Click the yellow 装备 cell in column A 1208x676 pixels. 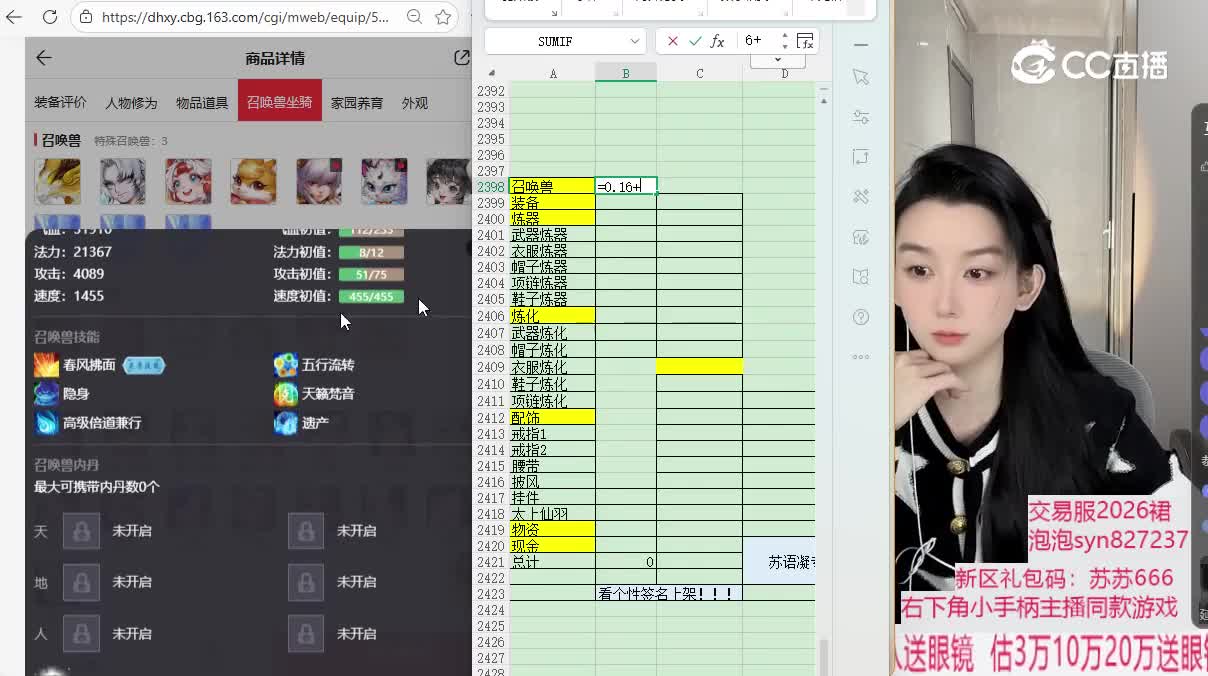[552, 202]
